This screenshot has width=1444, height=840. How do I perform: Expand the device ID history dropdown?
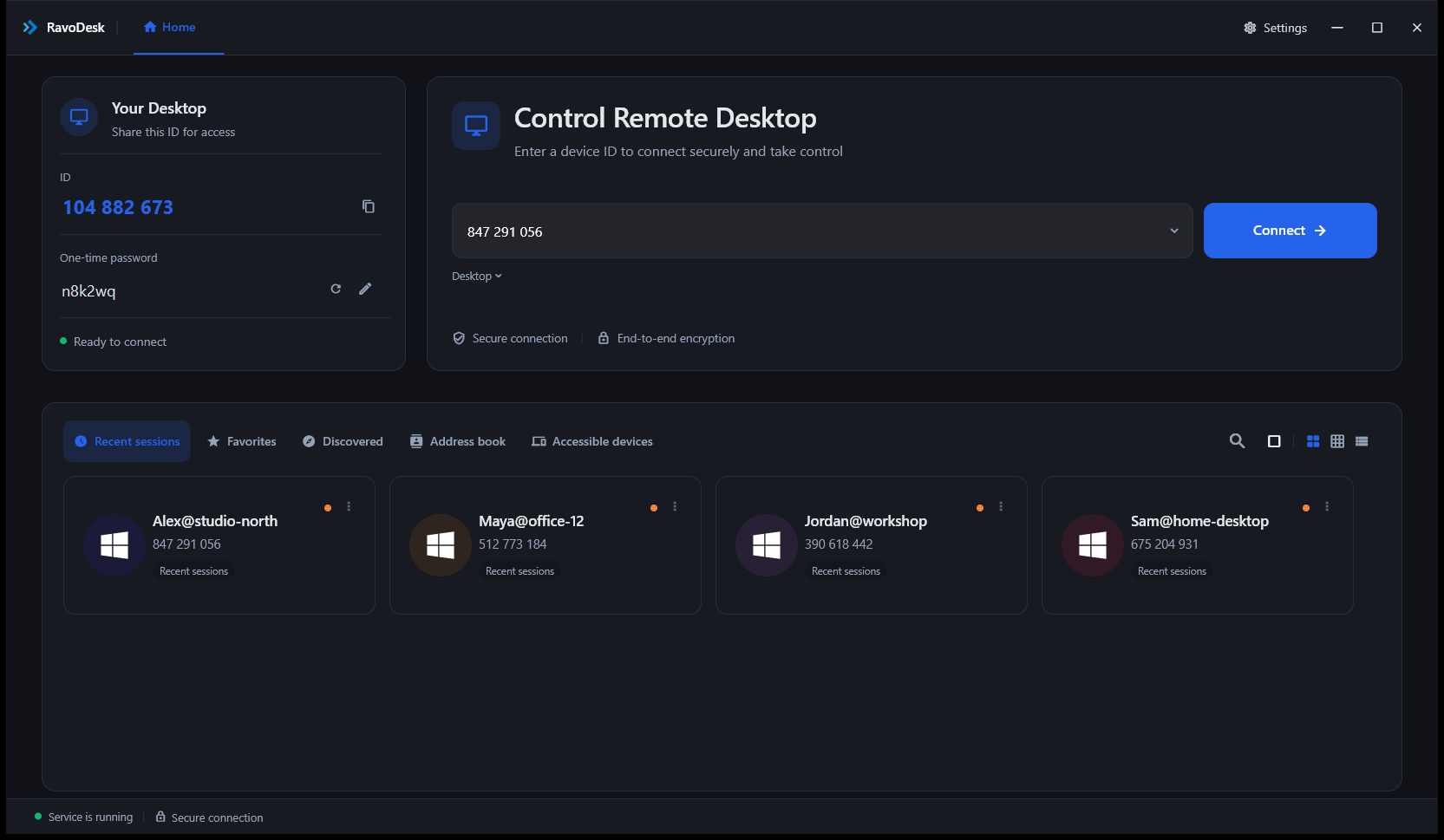click(1174, 231)
